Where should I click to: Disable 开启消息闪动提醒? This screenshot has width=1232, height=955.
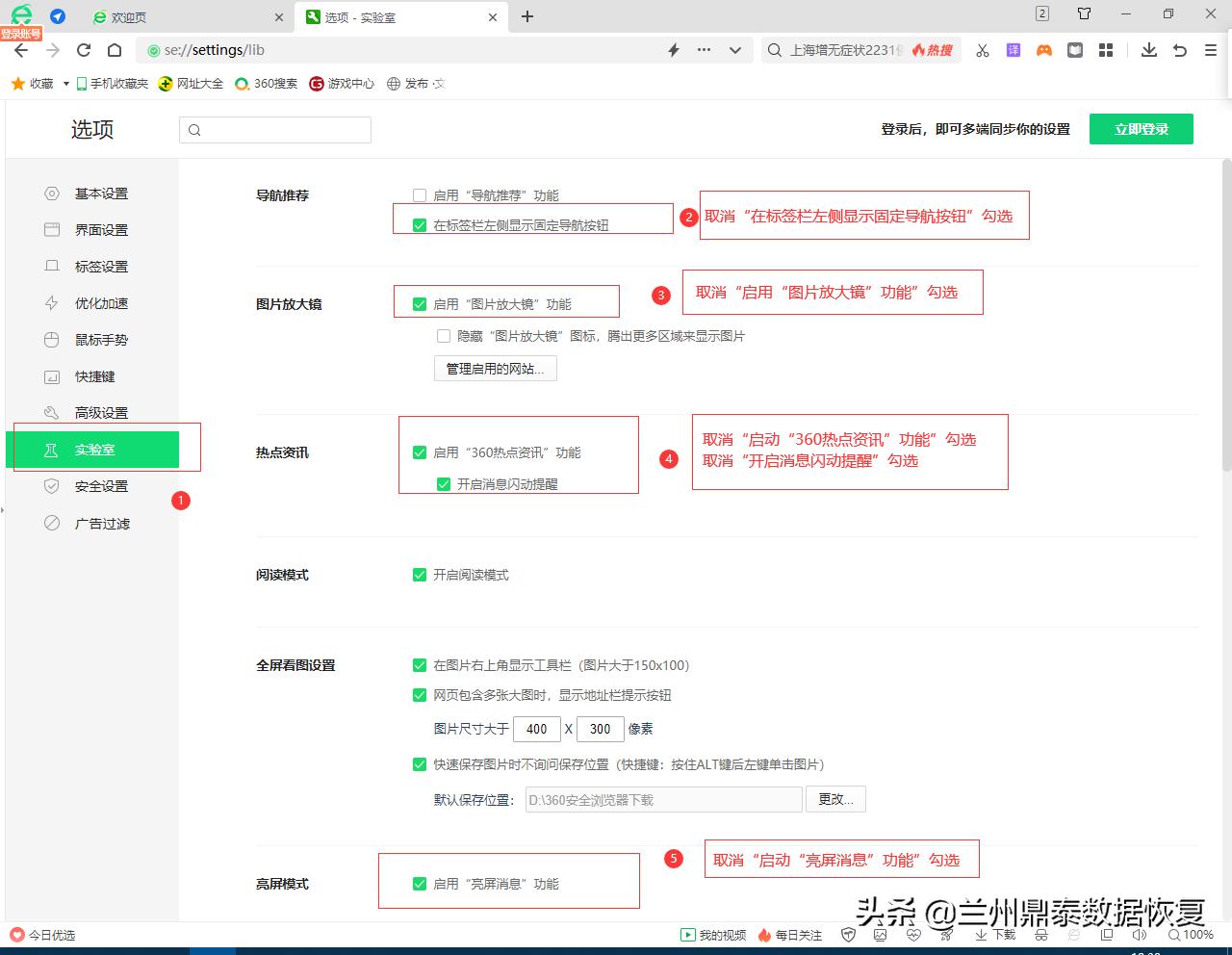[443, 484]
